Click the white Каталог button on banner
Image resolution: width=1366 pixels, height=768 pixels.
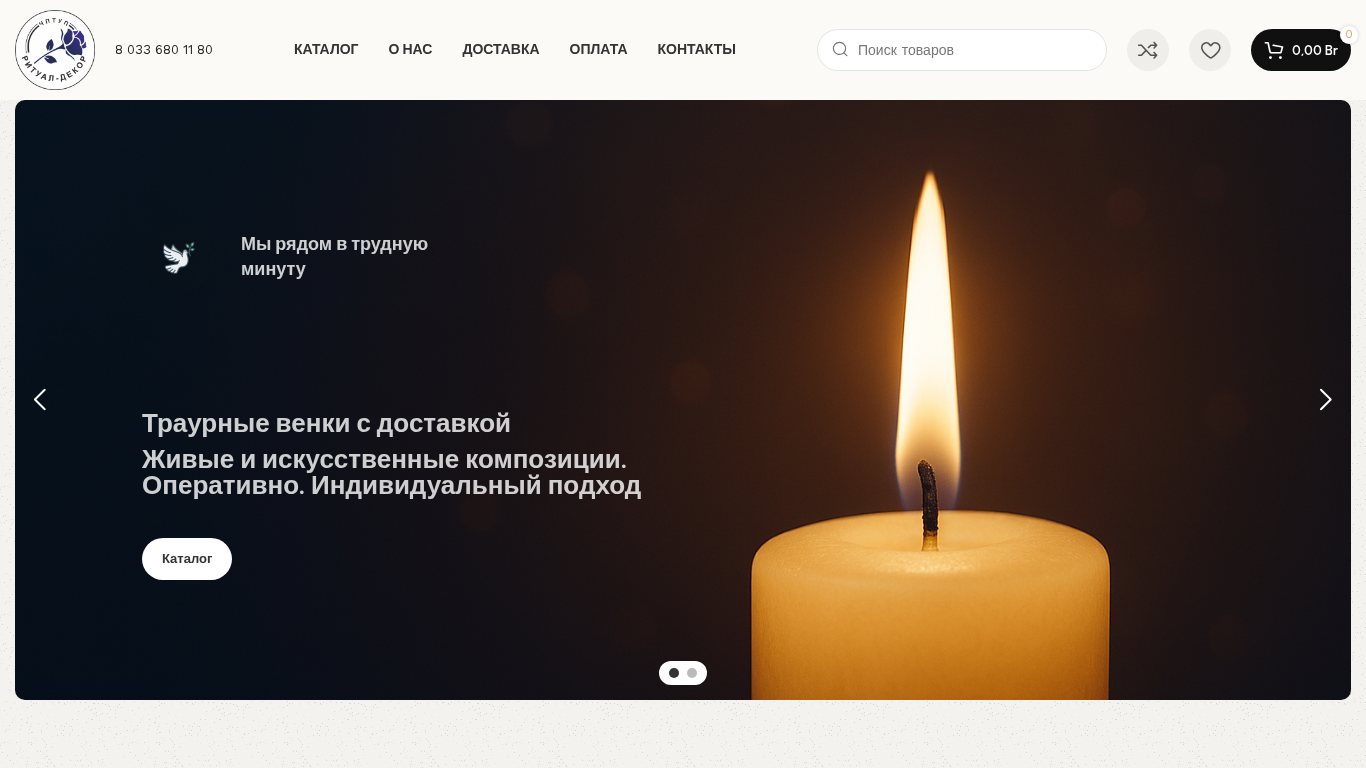tap(187, 559)
